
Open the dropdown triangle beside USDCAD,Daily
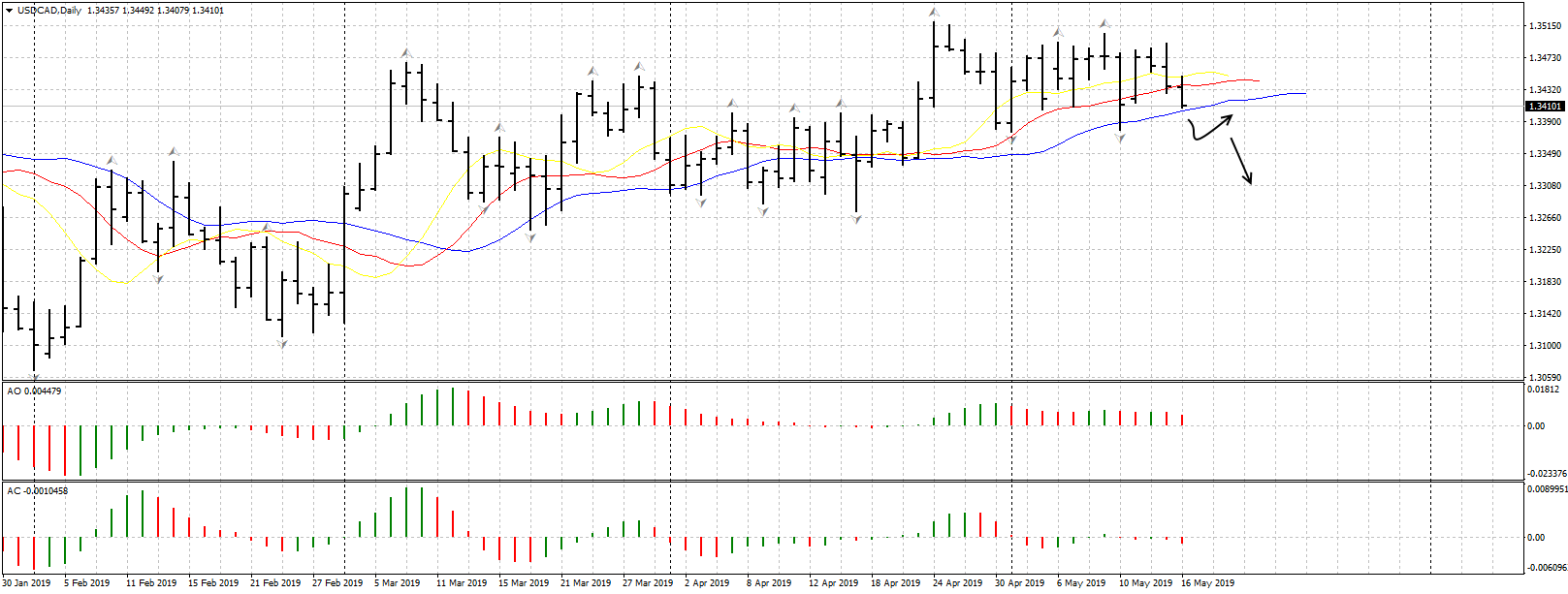(x=9, y=10)
